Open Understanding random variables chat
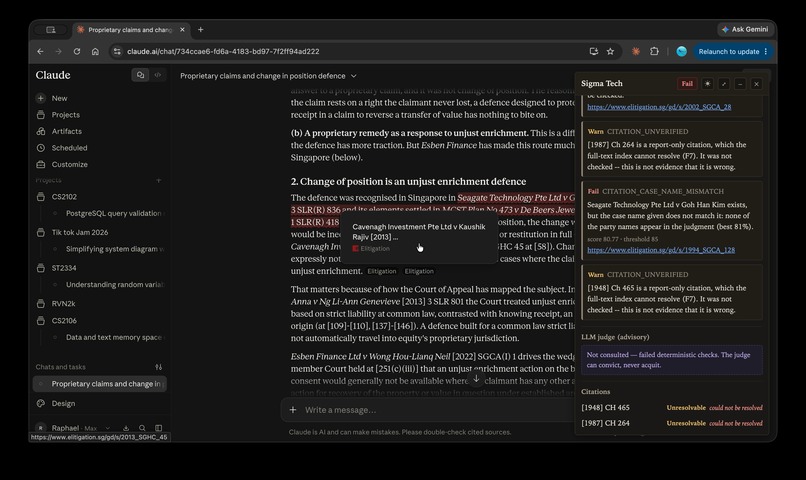This screenshot has width=806, height=480. [x=114, y=284]
